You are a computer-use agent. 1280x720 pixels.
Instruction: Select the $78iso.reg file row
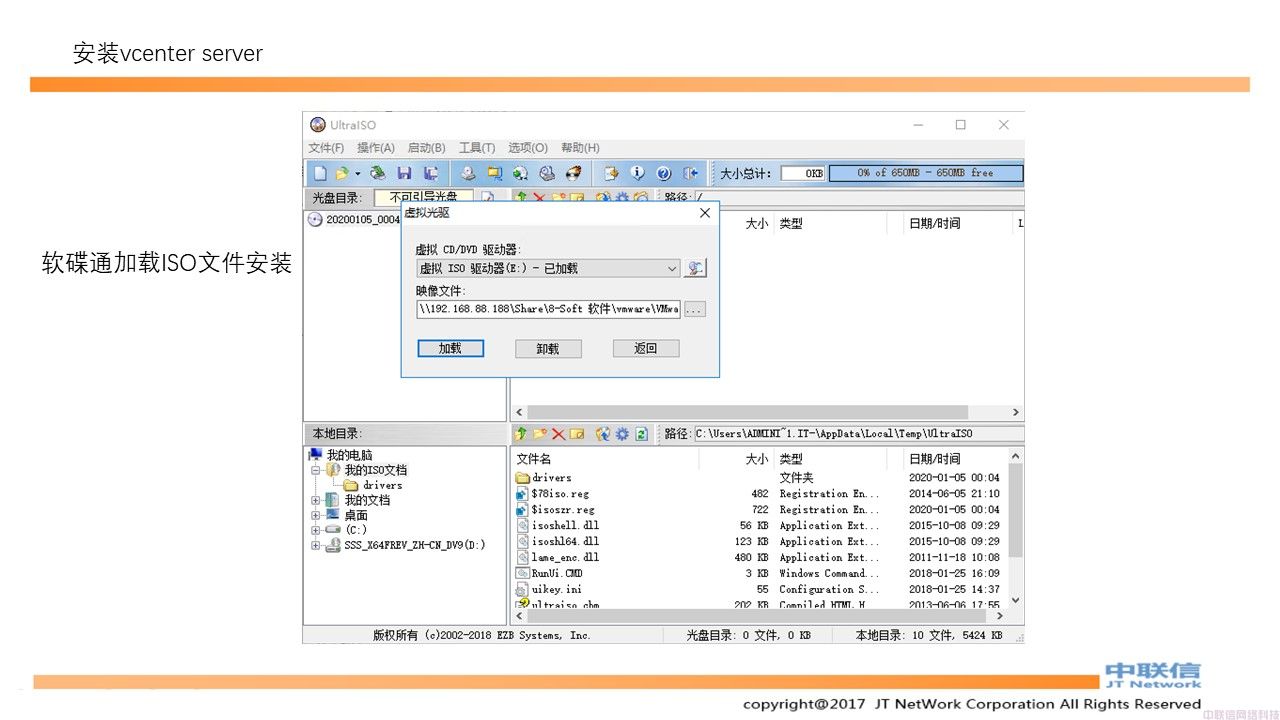758,493
